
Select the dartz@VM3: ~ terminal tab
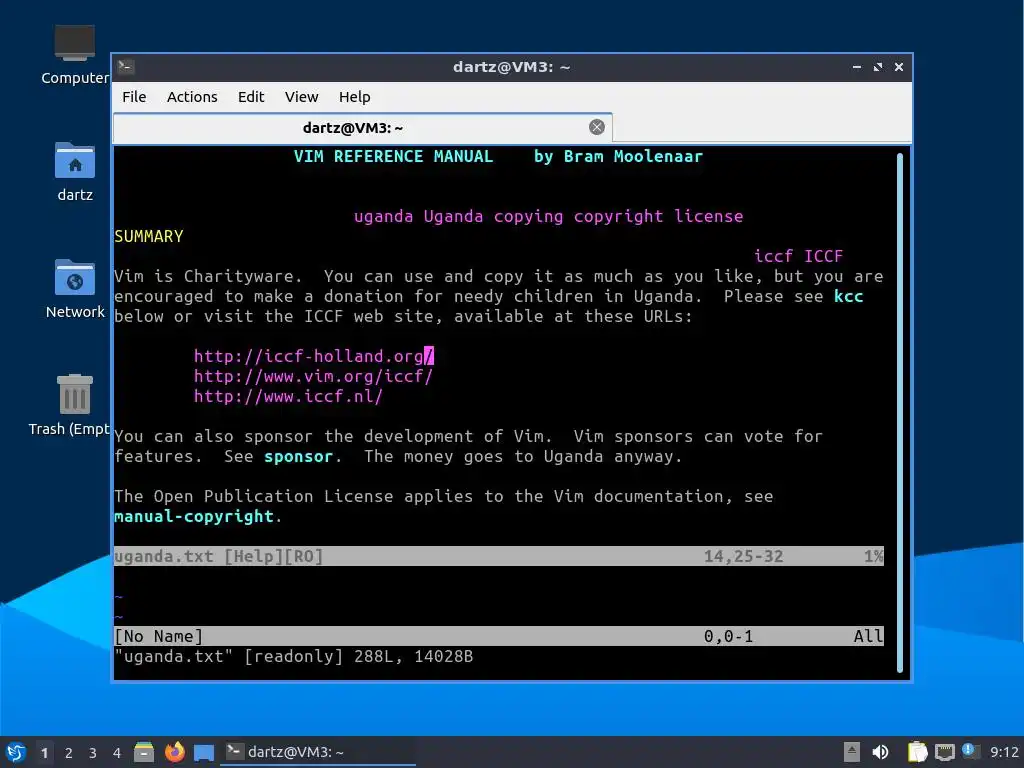click(362, 128)
